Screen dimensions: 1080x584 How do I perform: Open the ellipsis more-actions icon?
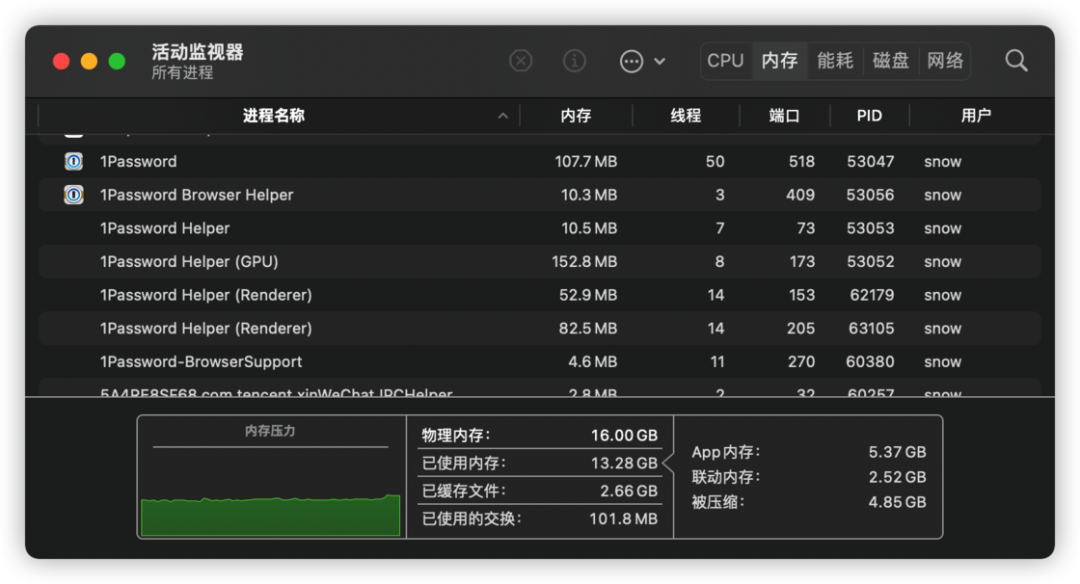pos(632,61)
